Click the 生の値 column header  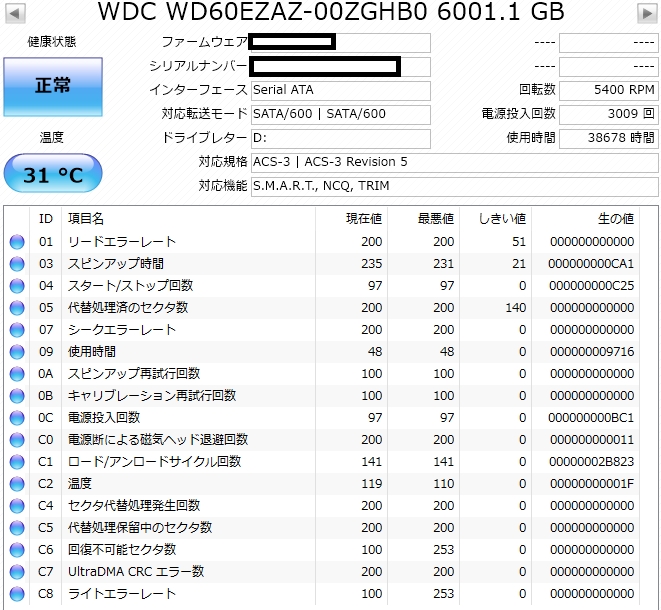pyautogui.click(x=586, y=219)
